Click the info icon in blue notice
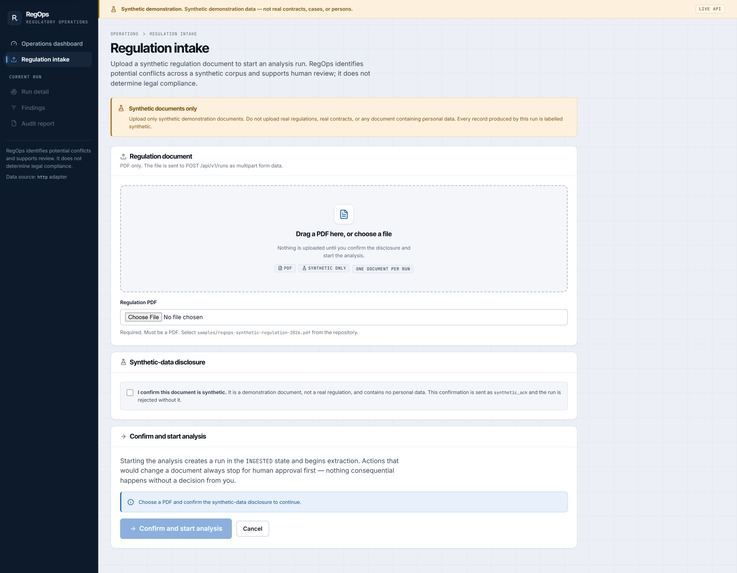This screenshot has height=573, width=737. click(131, 502)
